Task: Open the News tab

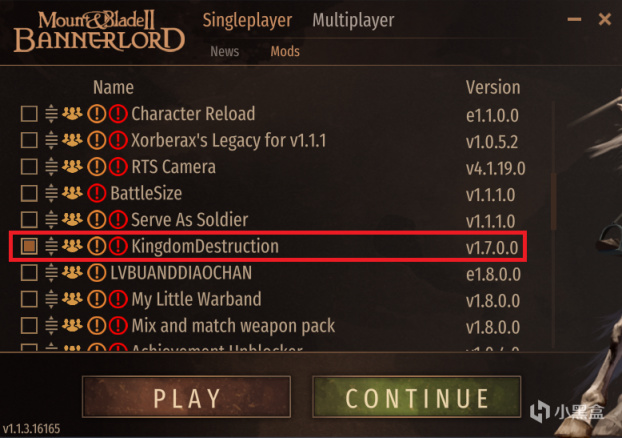Action: pos(225,52)
